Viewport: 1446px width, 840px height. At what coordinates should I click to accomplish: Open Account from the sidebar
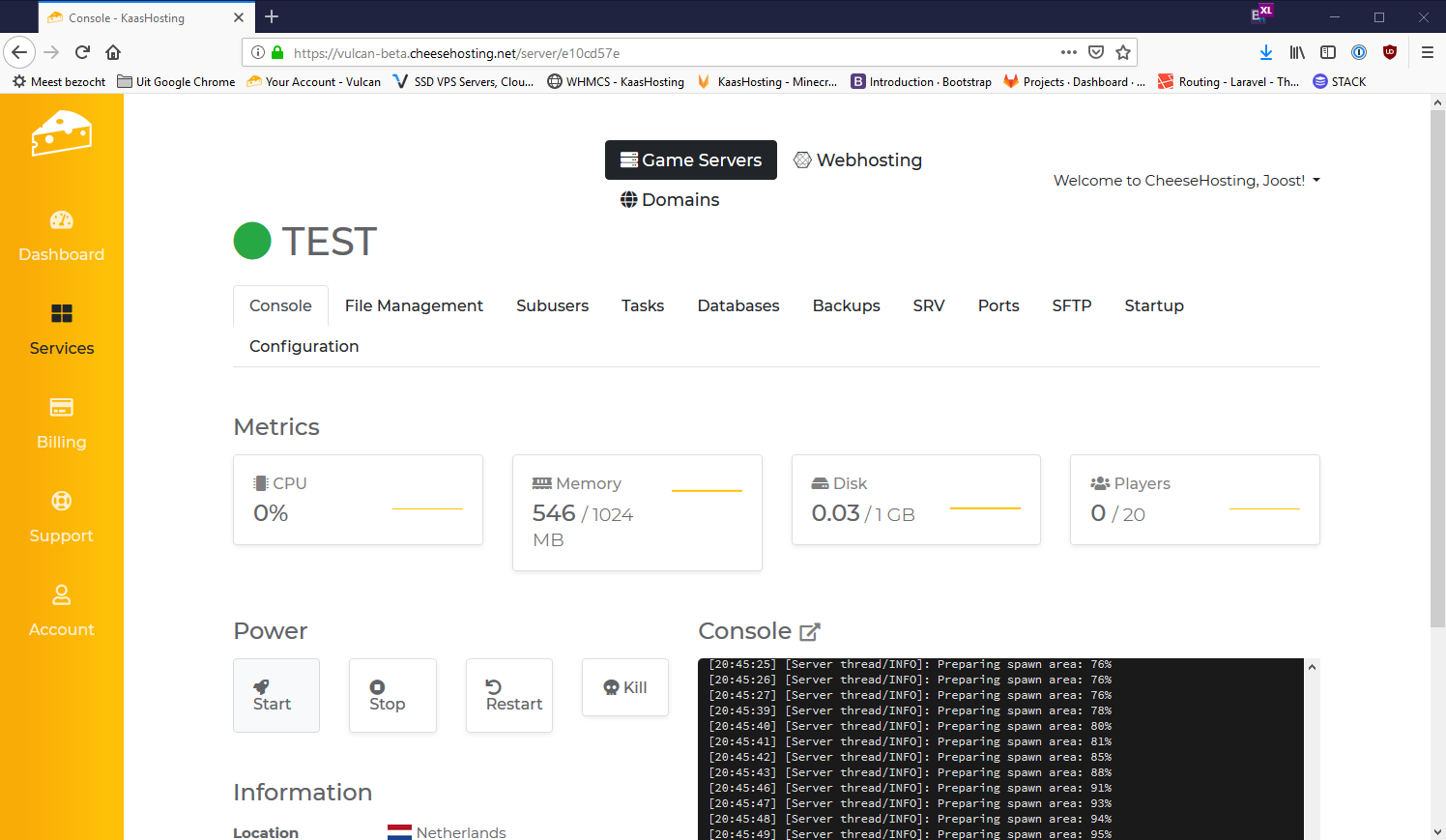[62, 610]
